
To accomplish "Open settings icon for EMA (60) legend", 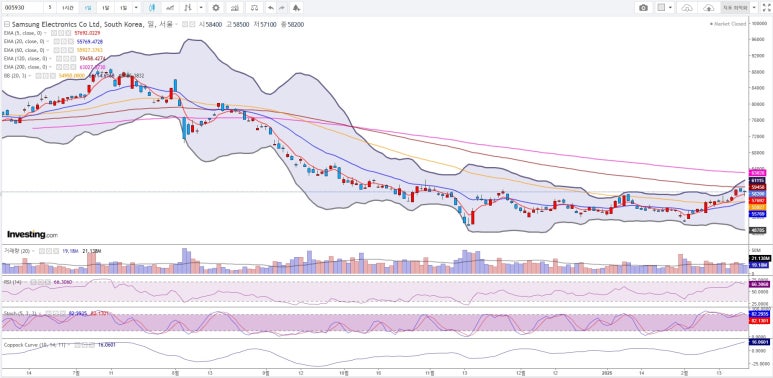I will (x=64, y=50).
